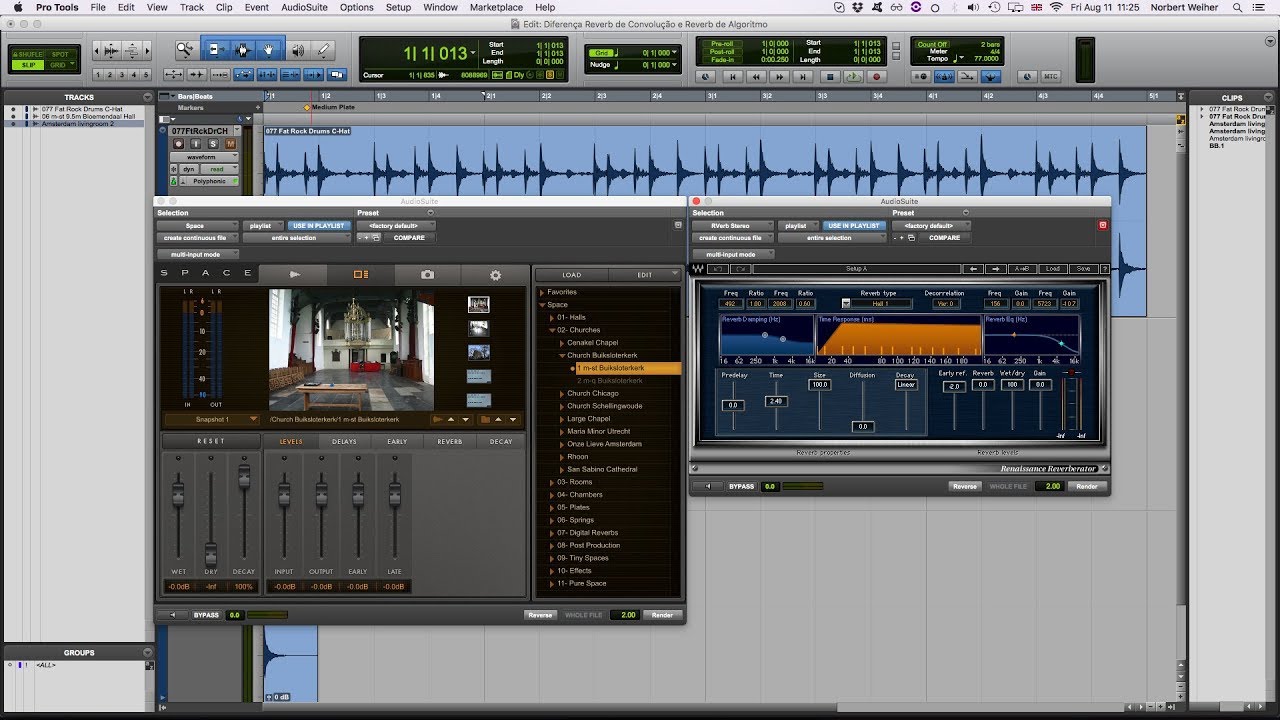Arm the track record enable button

[x=179, y=144]
